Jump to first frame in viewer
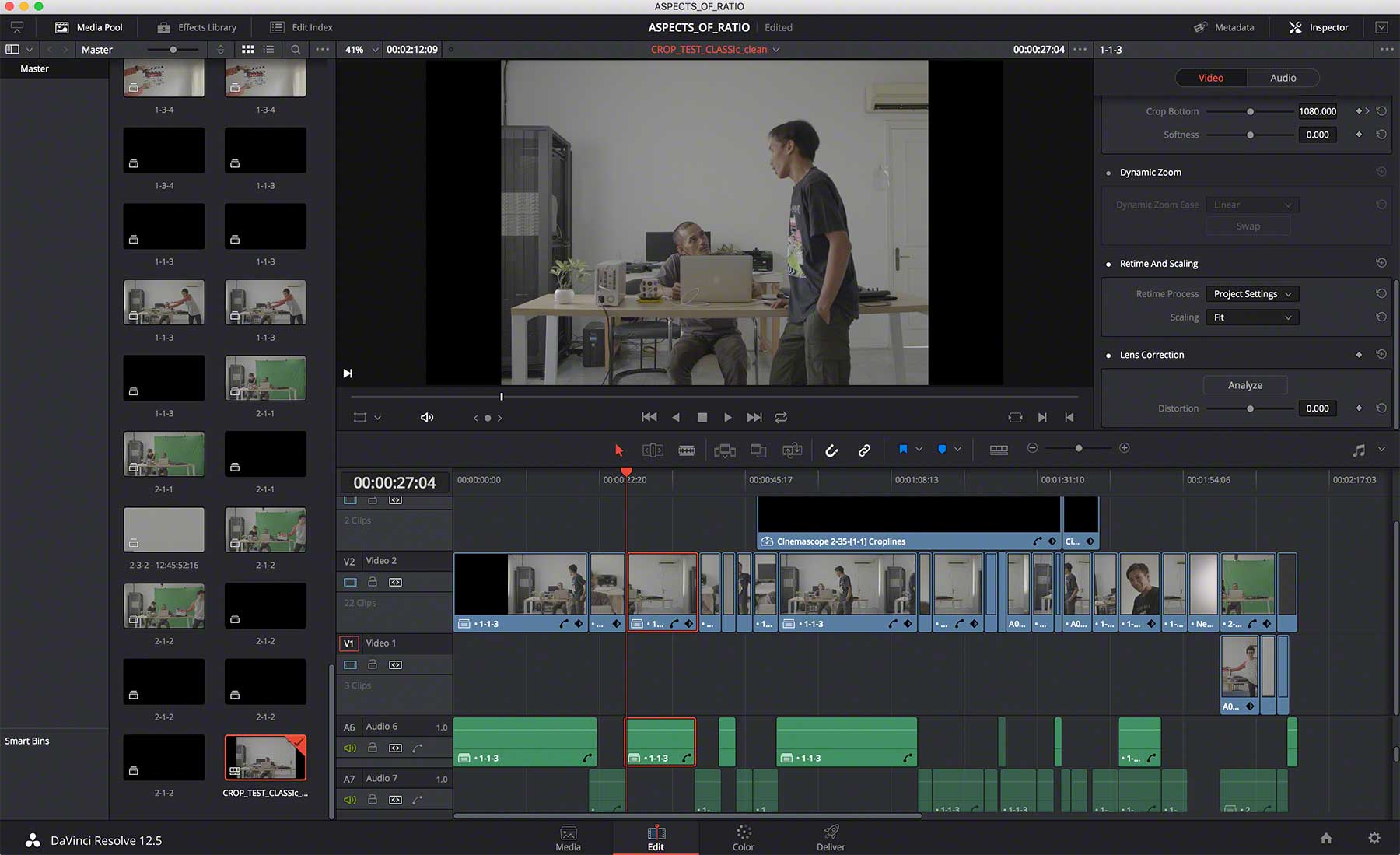Image resolution: width=1400 pixels, height=855 pixels. 649,417
